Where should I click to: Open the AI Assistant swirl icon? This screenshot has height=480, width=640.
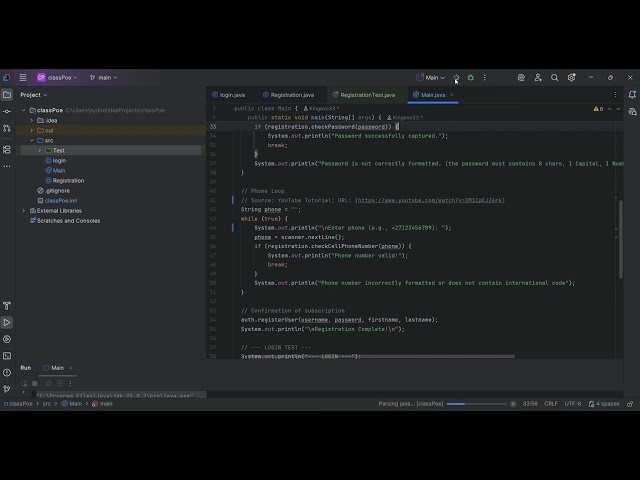coord(521,77)
